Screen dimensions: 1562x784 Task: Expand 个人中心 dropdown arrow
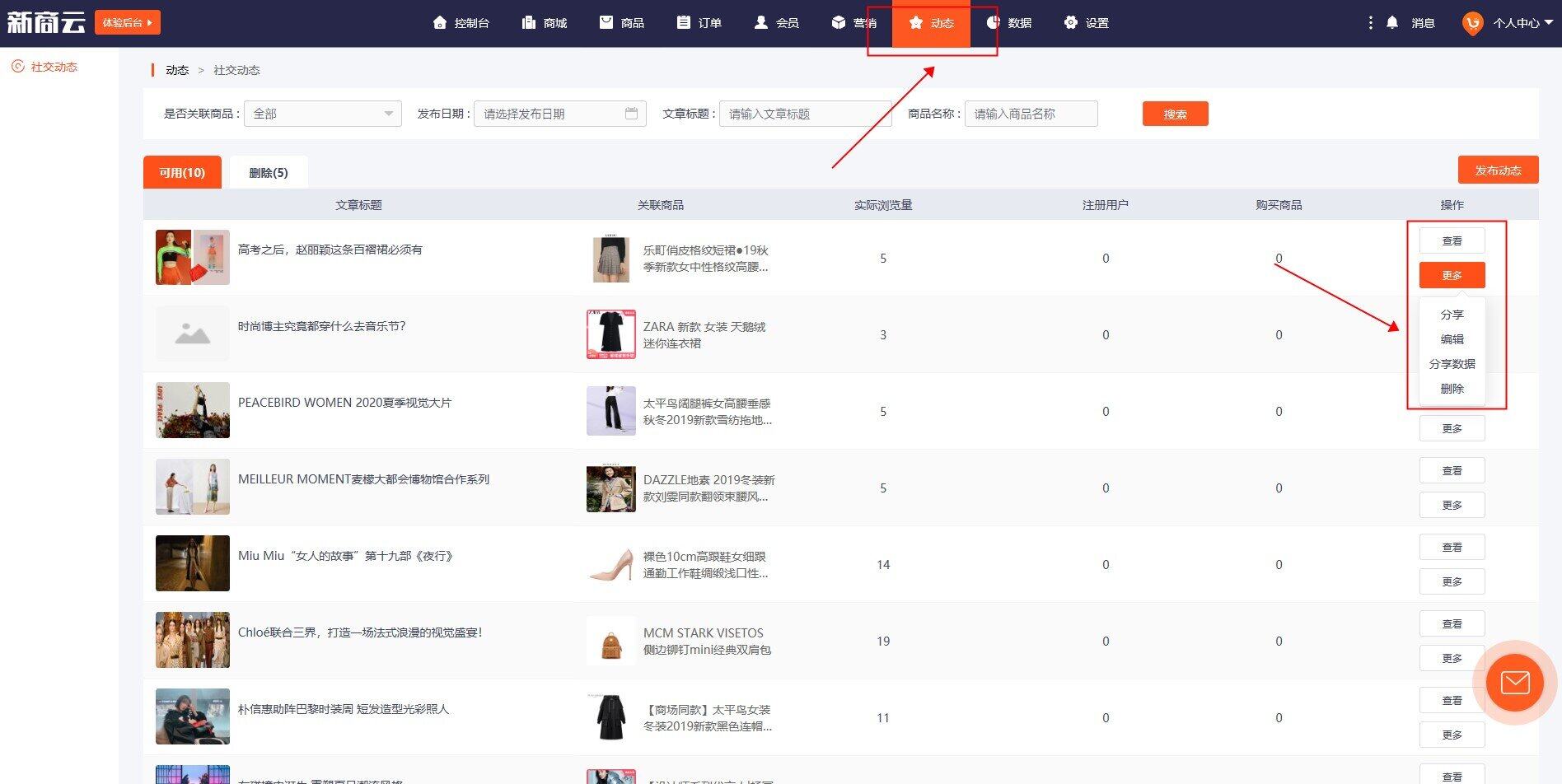pyautogui.click(x=1548, y=22)
